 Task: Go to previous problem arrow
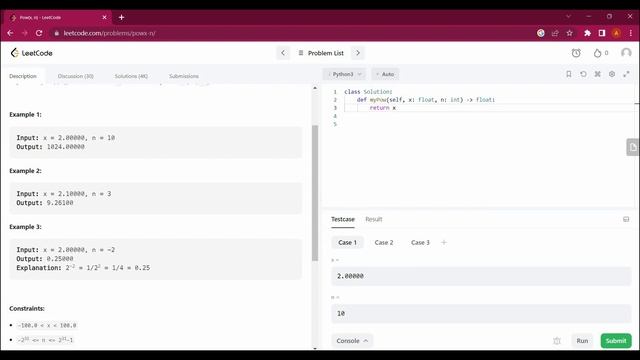(283, 53)
